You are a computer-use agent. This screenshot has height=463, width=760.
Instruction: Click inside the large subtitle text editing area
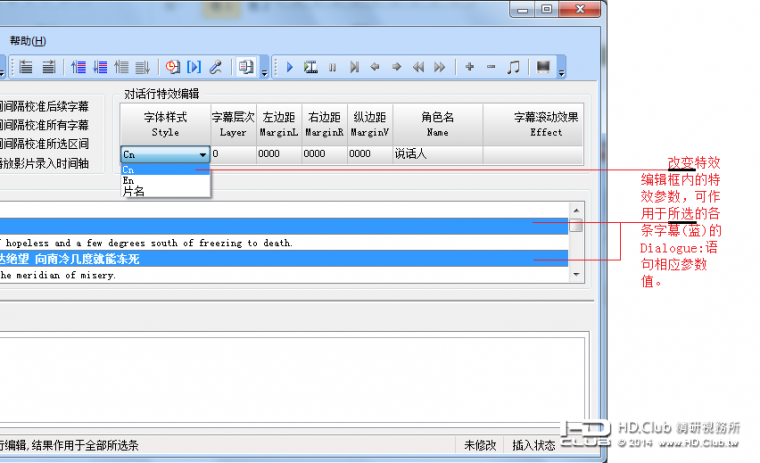pyautogui.click(x=291, y=381)
